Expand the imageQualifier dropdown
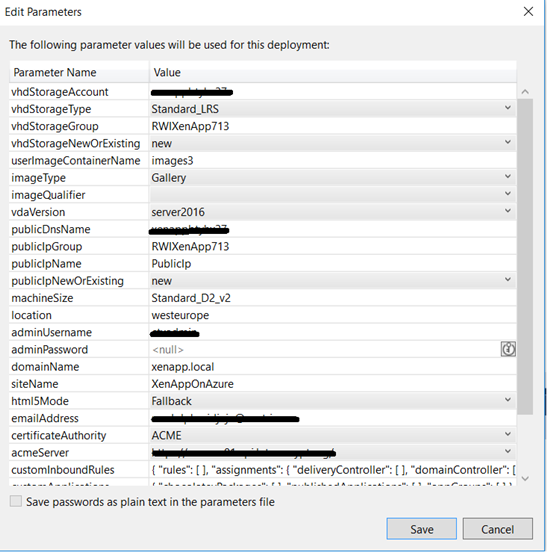550x555 pixels. click(508, 194)
